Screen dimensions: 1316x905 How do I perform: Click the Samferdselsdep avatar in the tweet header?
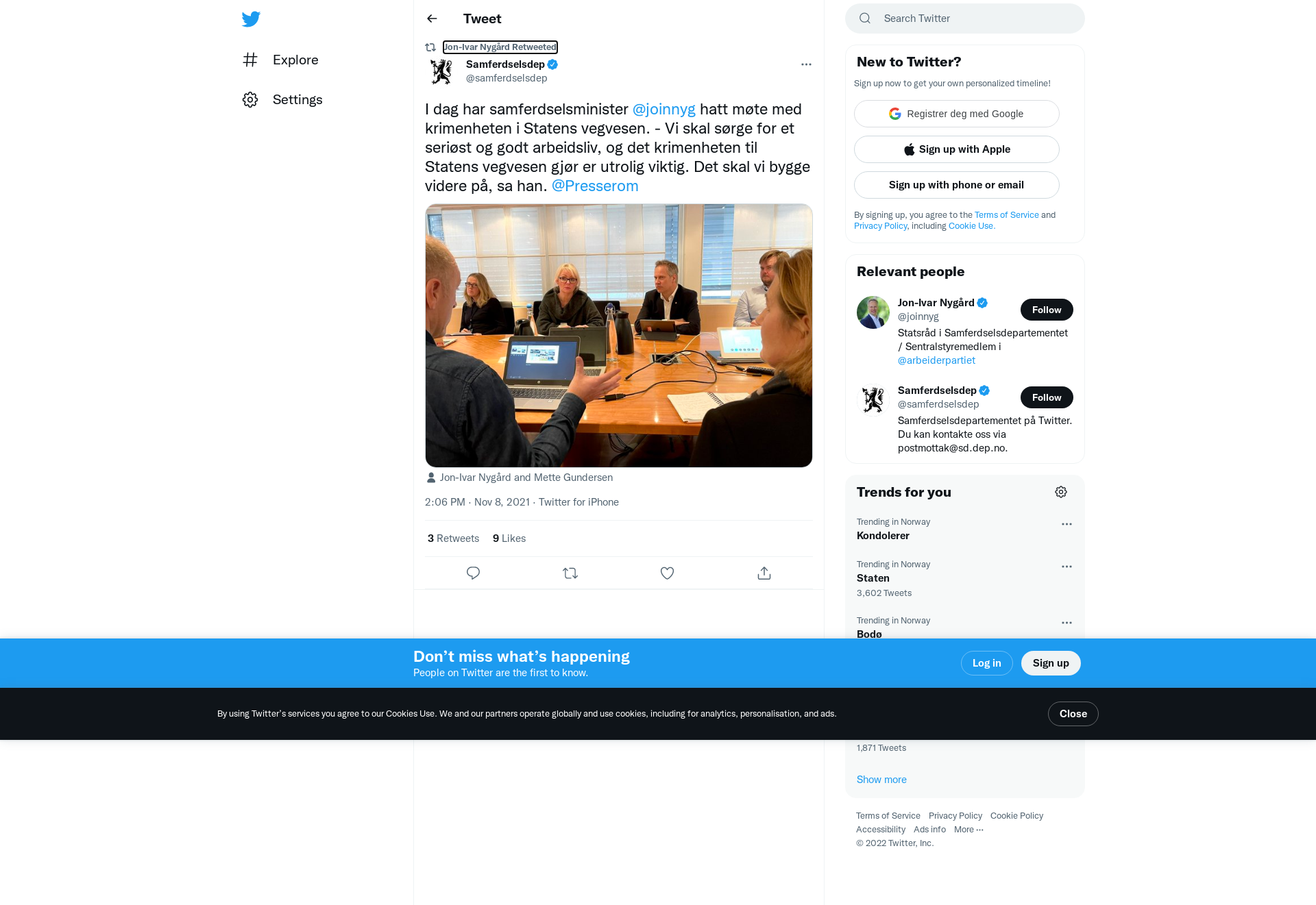[x=441, y=71]
